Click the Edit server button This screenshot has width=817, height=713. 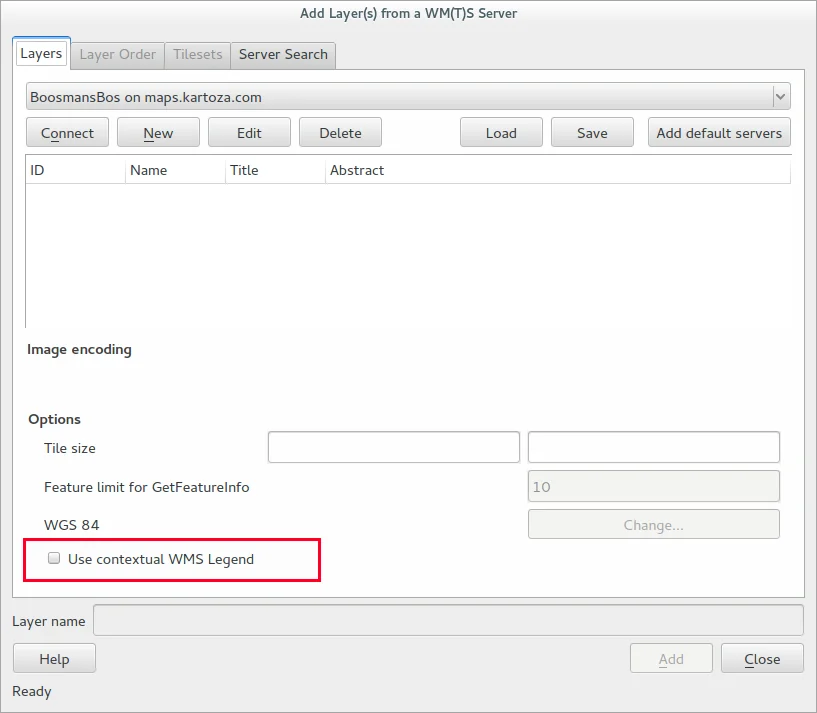pos(249,133)
